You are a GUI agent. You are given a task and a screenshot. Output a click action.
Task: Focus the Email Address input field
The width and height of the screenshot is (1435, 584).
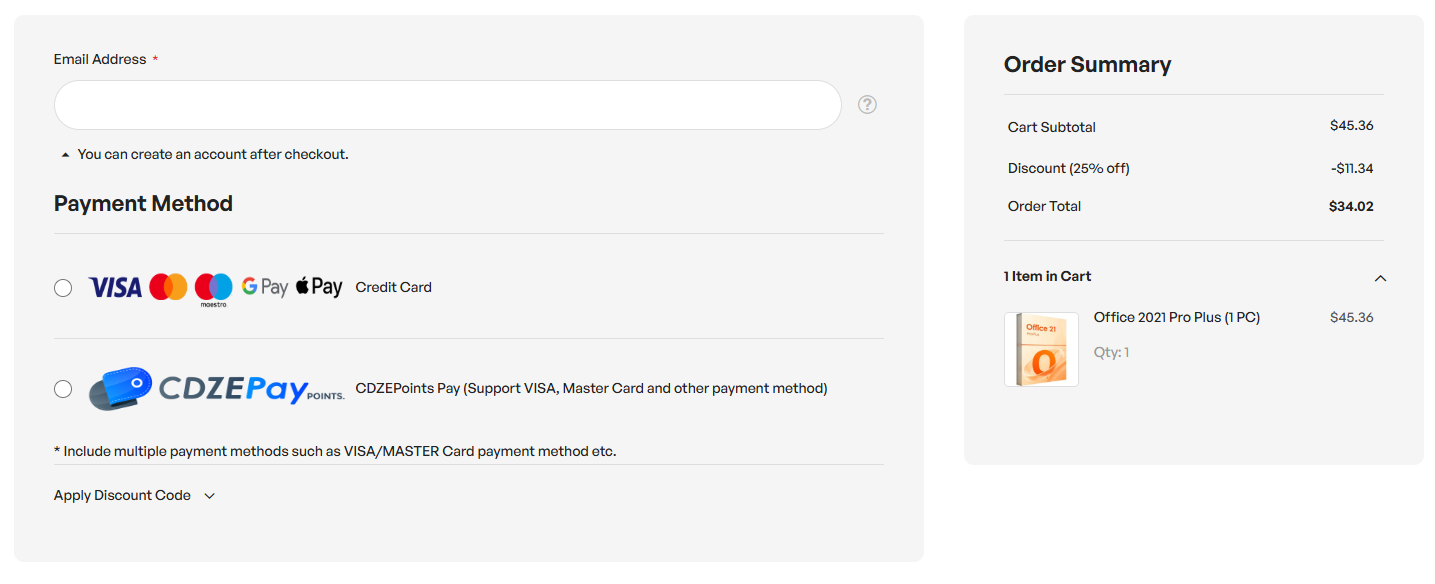pos(447,105)
